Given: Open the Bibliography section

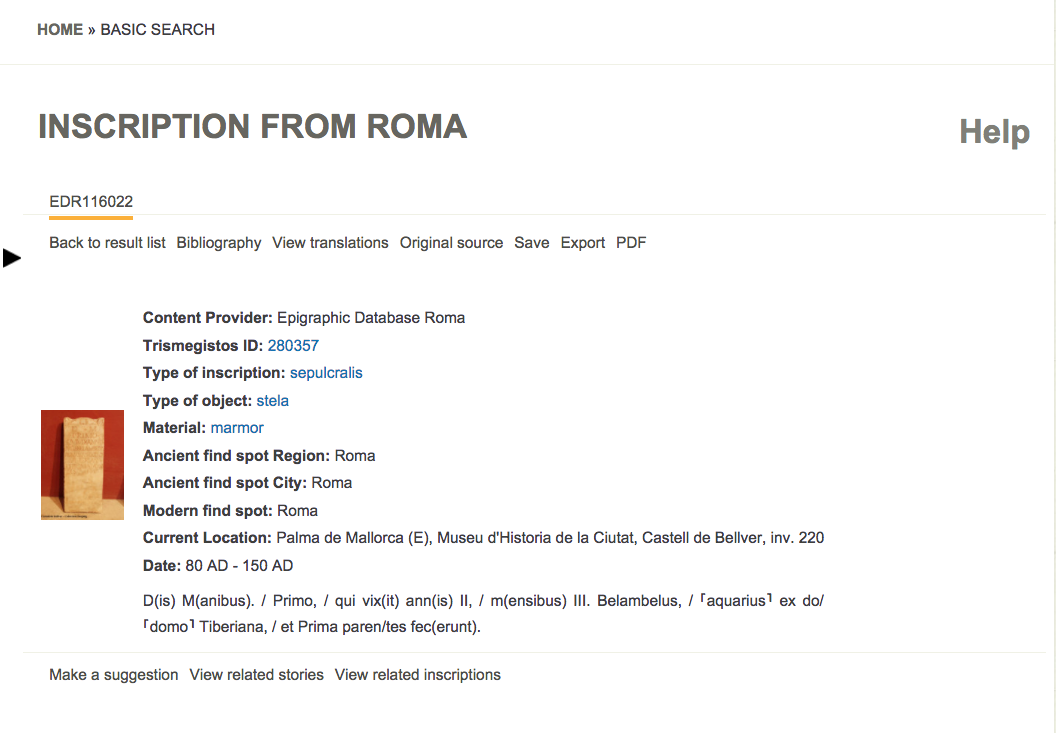Looking at the screenshot, I should point(218,242).
